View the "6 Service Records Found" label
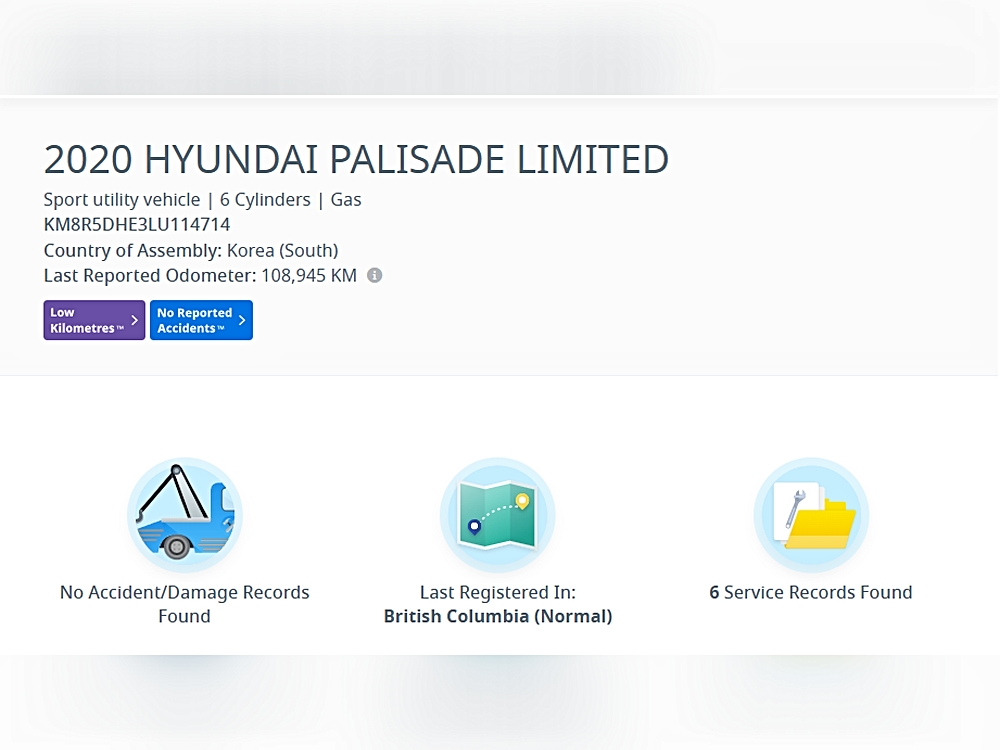The image size is (1000, 750). pos(811,592)
